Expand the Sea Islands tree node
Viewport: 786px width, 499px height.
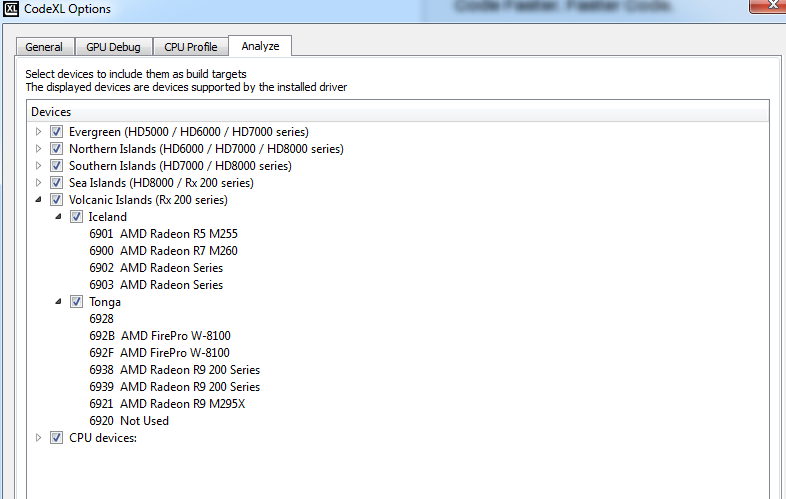38,183
